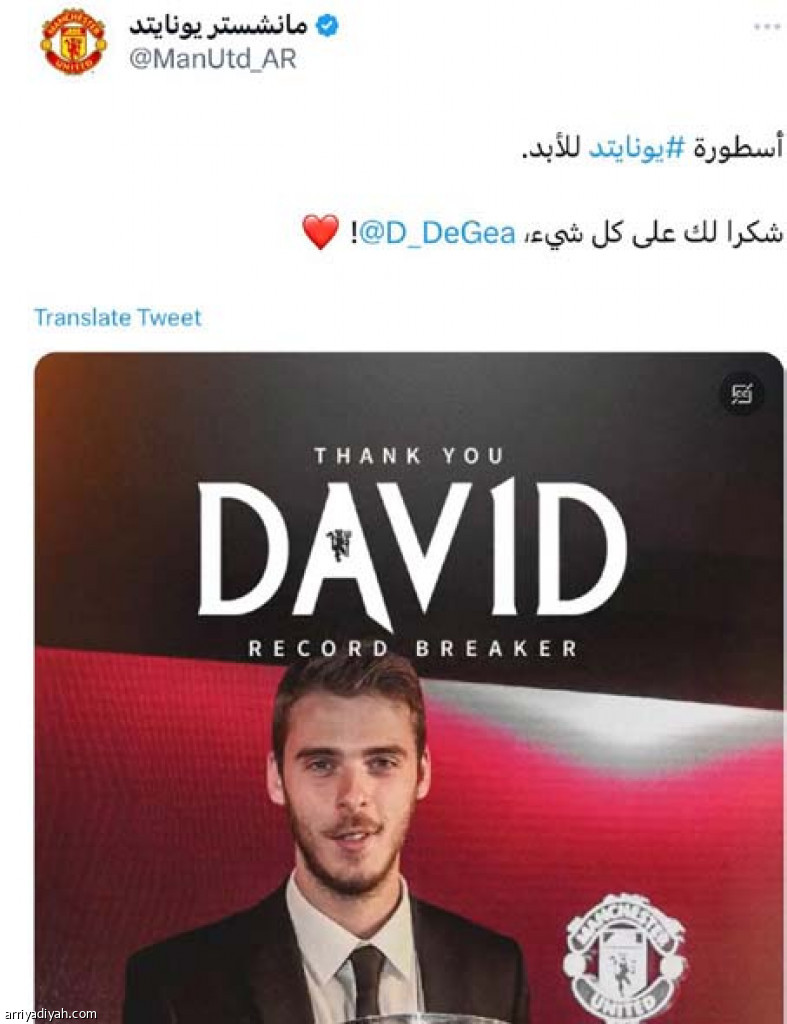The height and width of the screenshot is (1024, 787).
Task: Click the RECORD BREAKER caption text
Action: click(414, 648)
